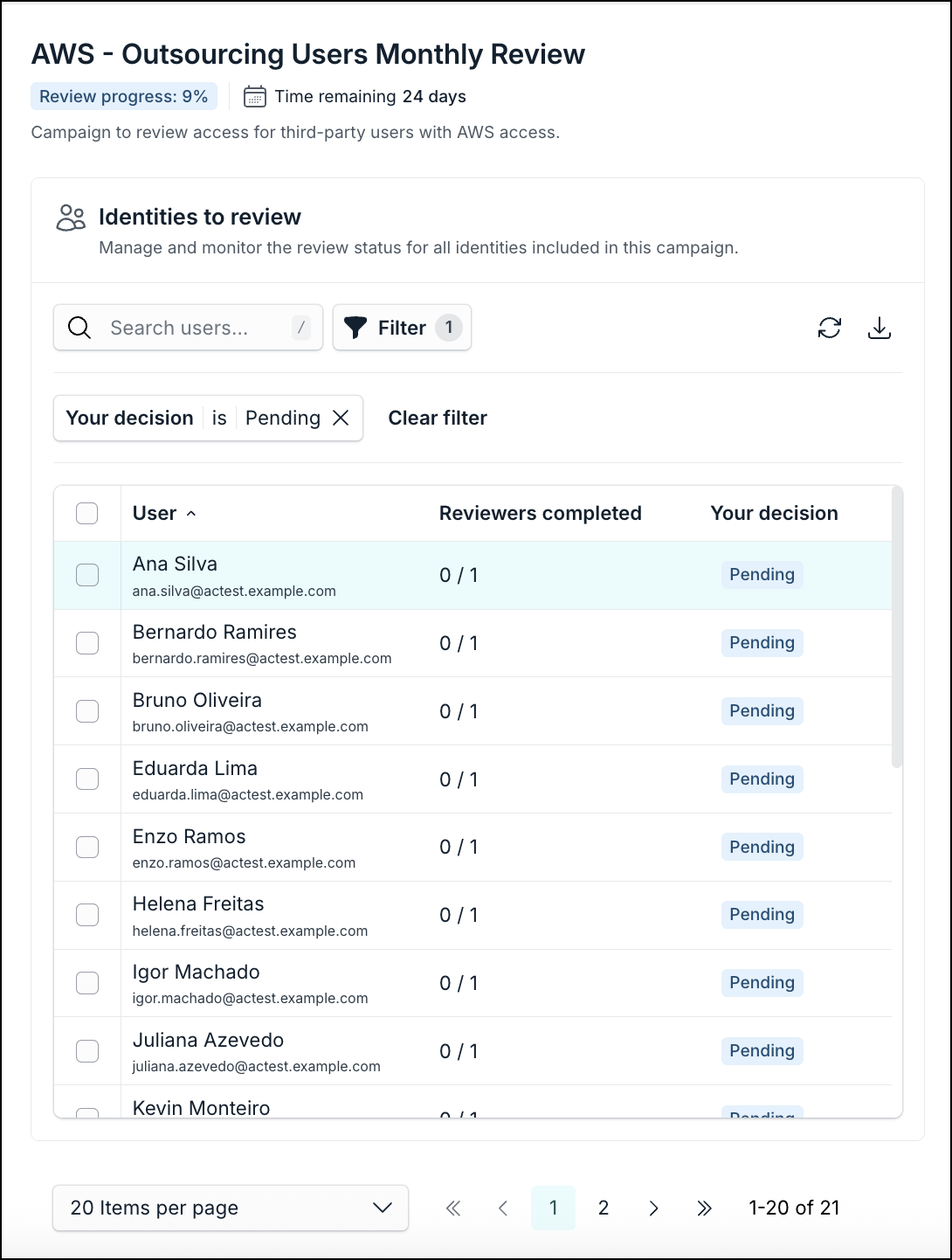The width and height of the screenshot is (952, 1260).
Task: Mark Eduarda Lima's checkbox
Action: click(x=87, y=779)
